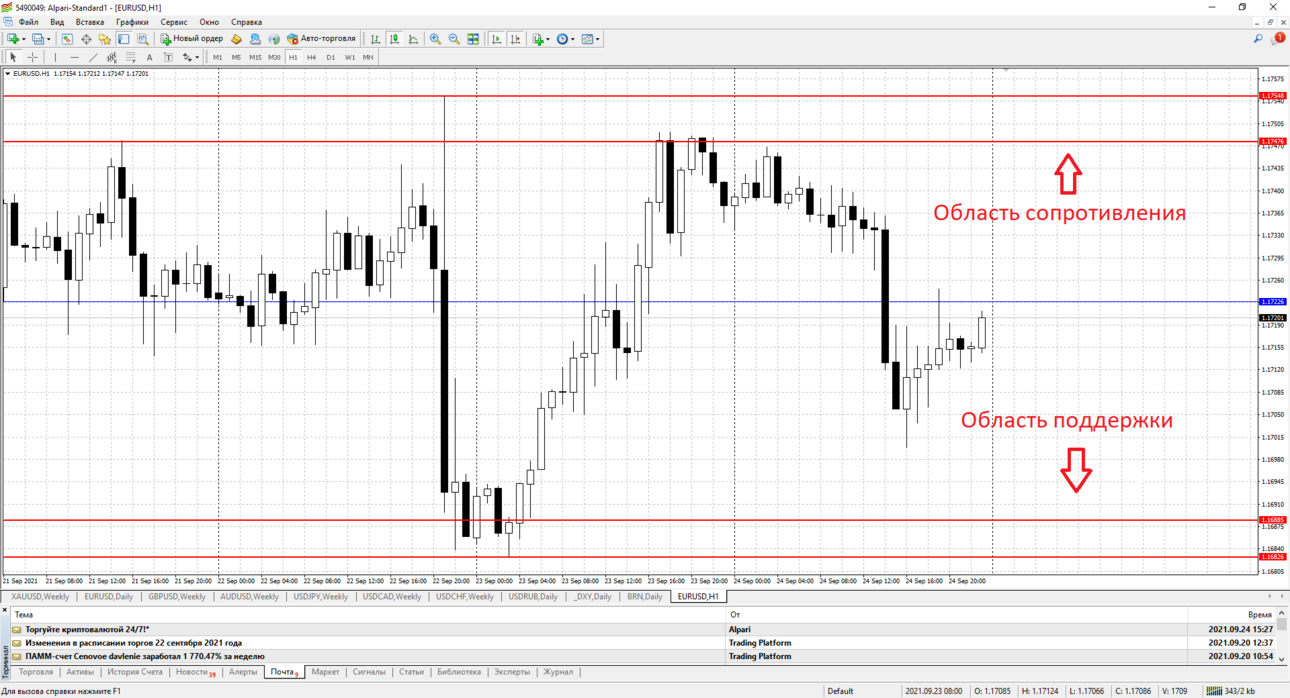
Task: Set timeframe to H4
Action: (312, 57)
